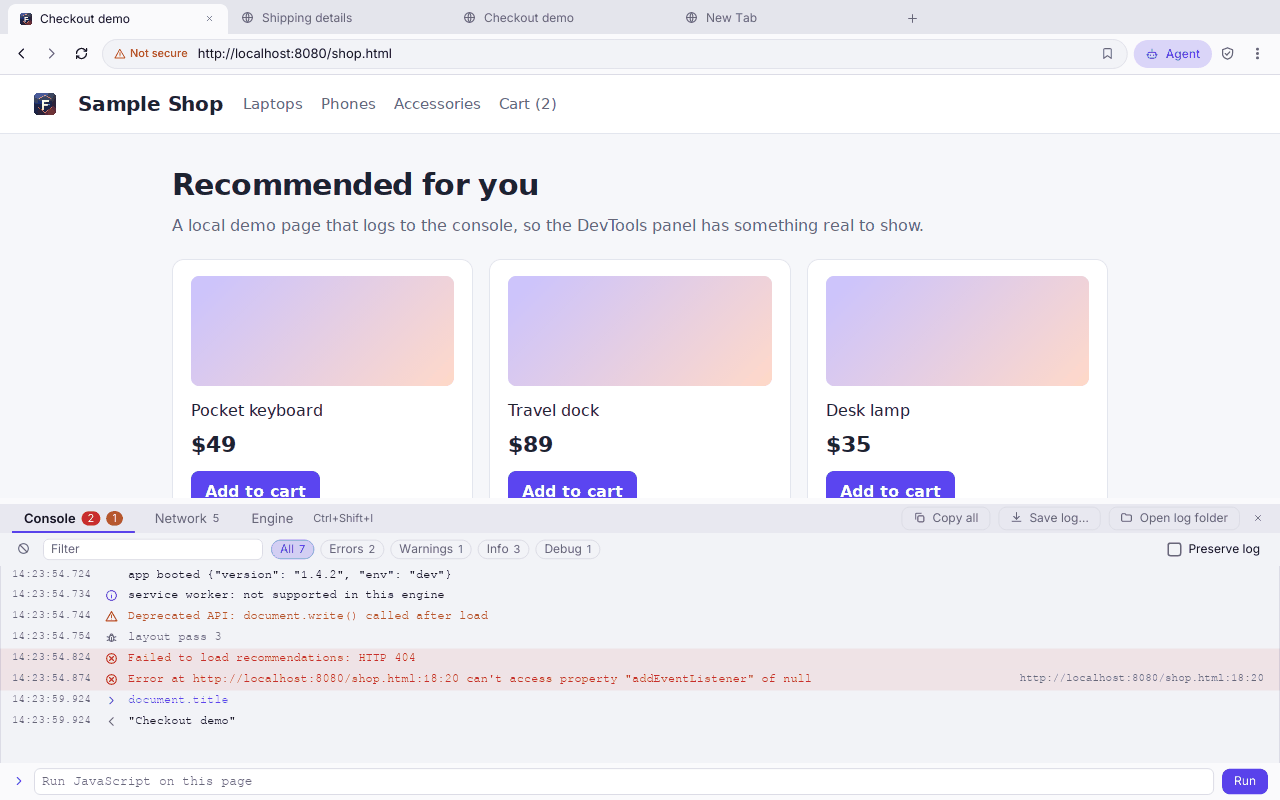The image size is (1280, 800).
Task: Open a new tab with plus icon
Action: click(x=912, y=18)
